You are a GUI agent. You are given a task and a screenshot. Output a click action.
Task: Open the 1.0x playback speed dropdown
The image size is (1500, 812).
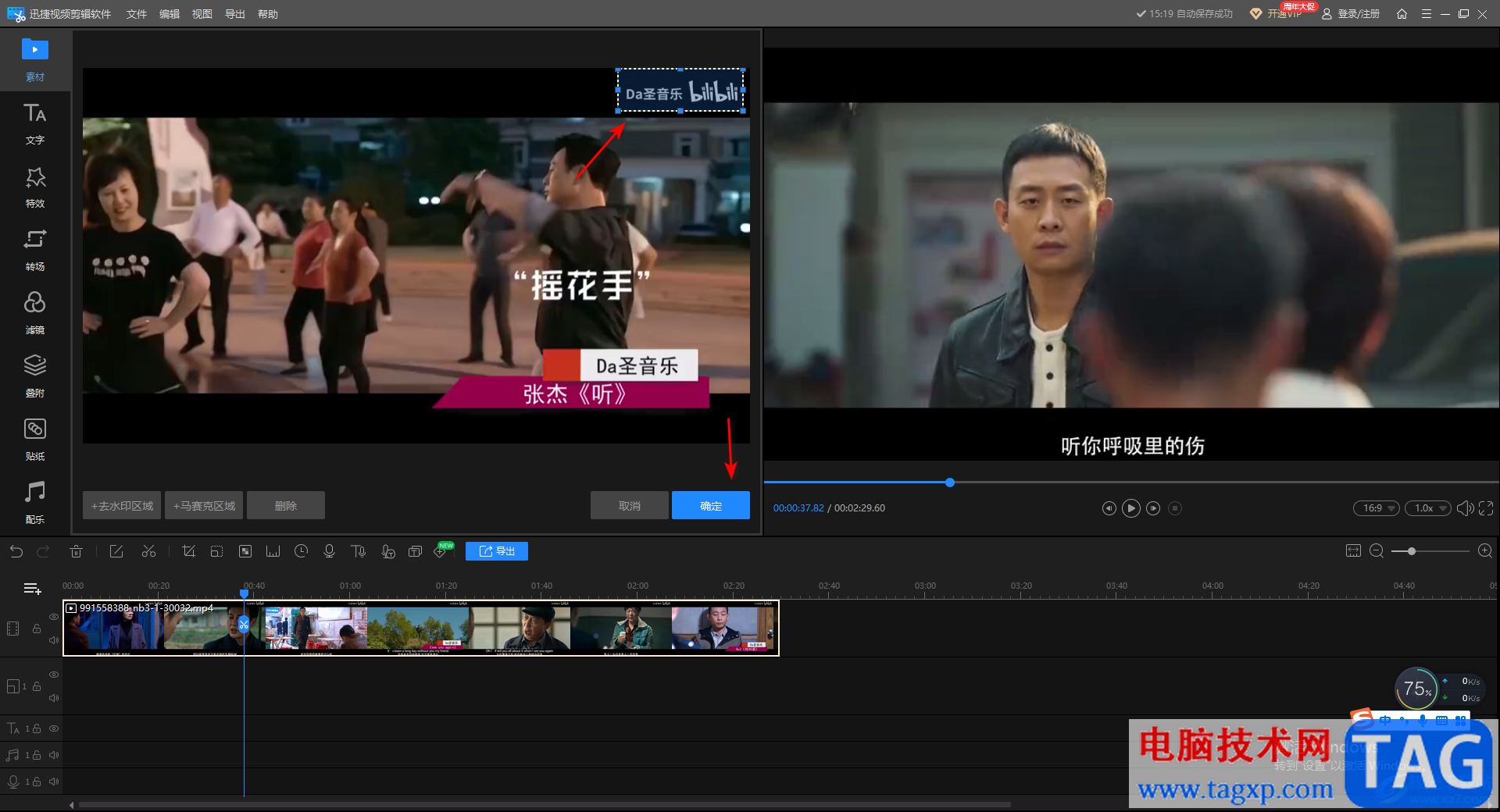pyautogui.click(x=1428, y=508)
